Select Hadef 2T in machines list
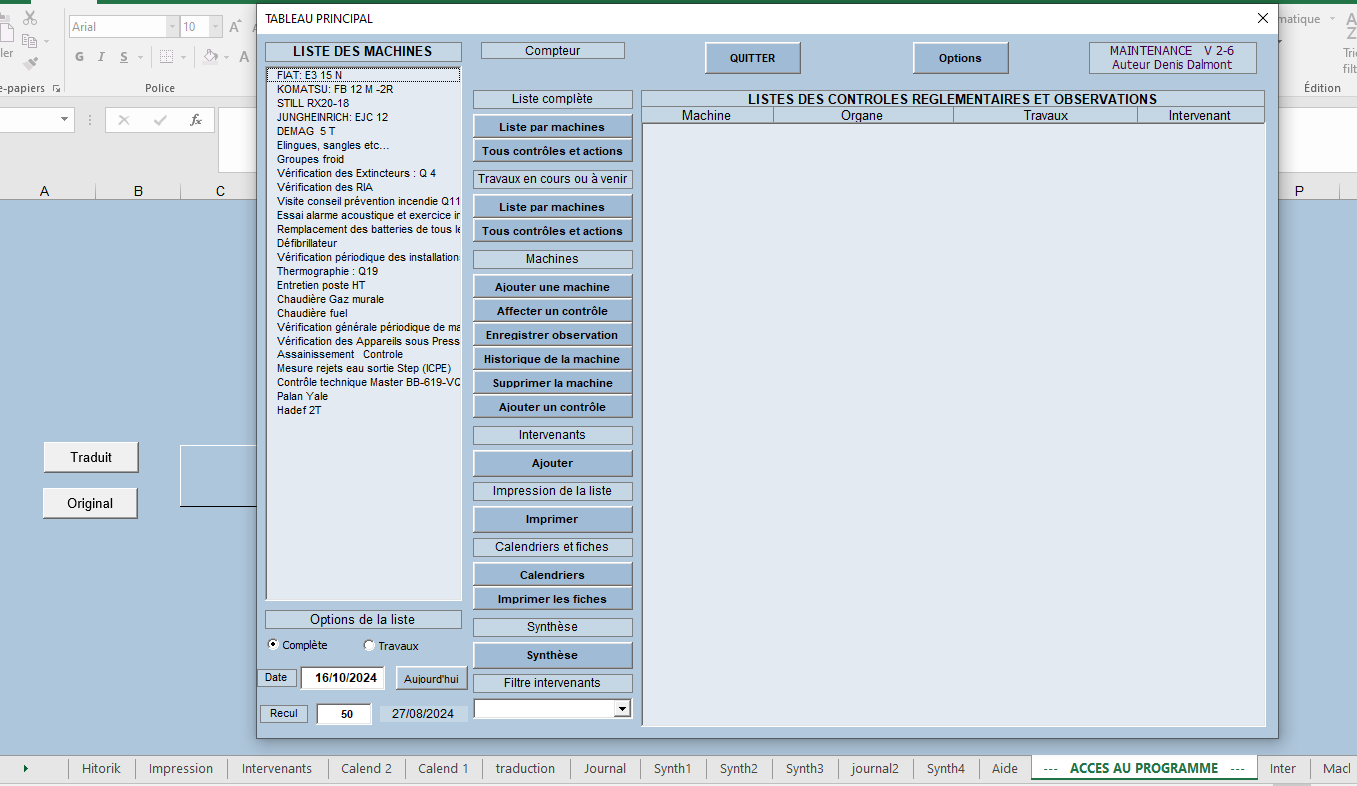The width and height of the screenshot is (1357, 786). [x=364, y=410]
